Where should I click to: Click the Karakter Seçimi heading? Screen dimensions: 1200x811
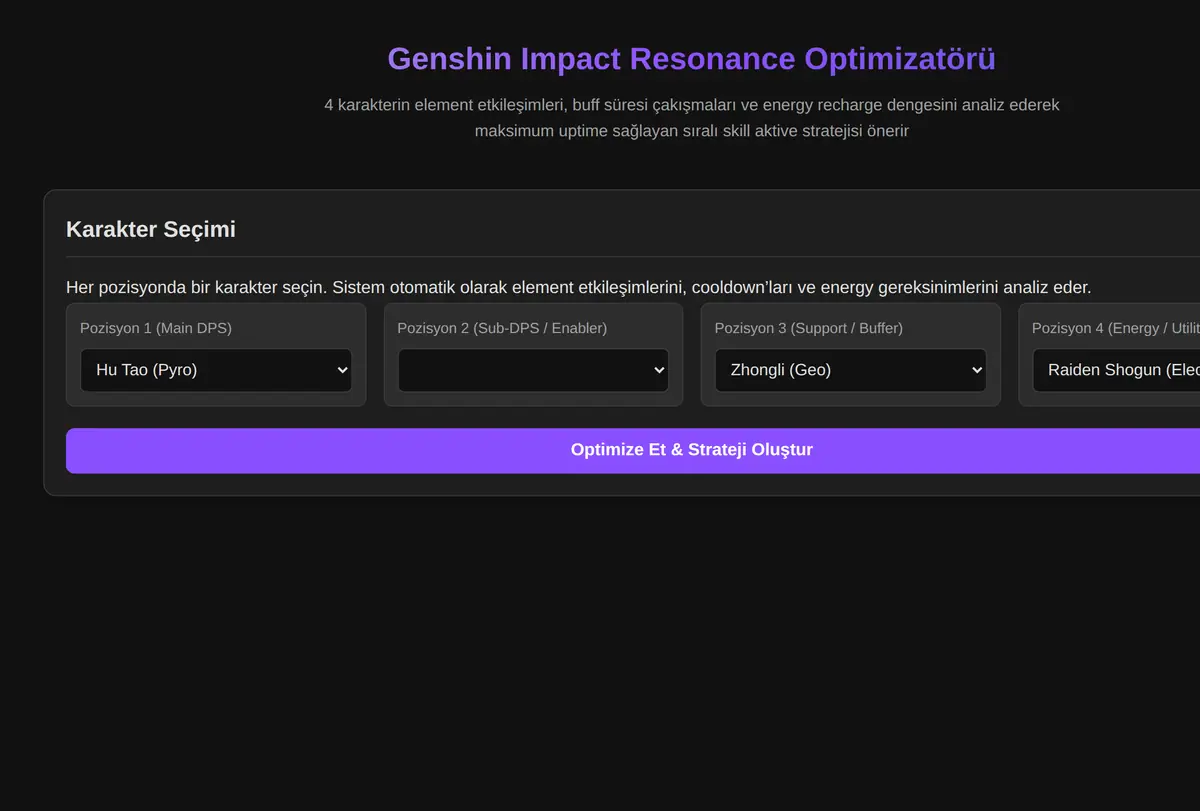pos(151,229)
